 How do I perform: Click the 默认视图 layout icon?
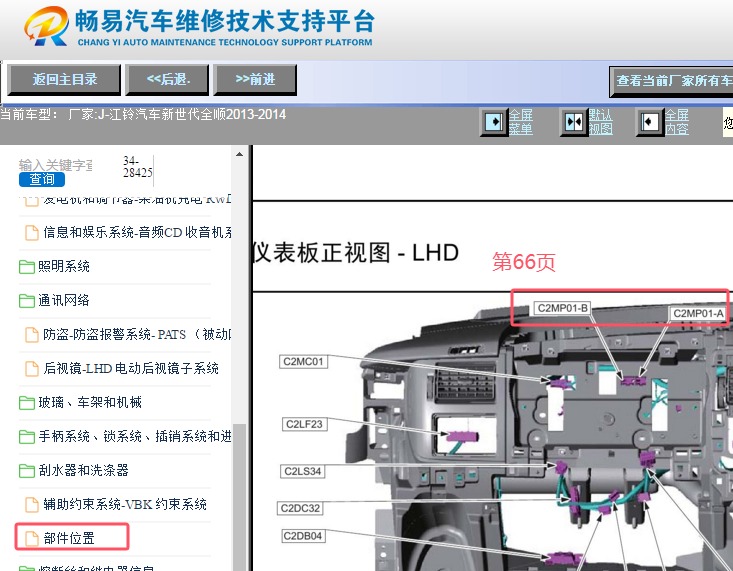click(573, 122)
